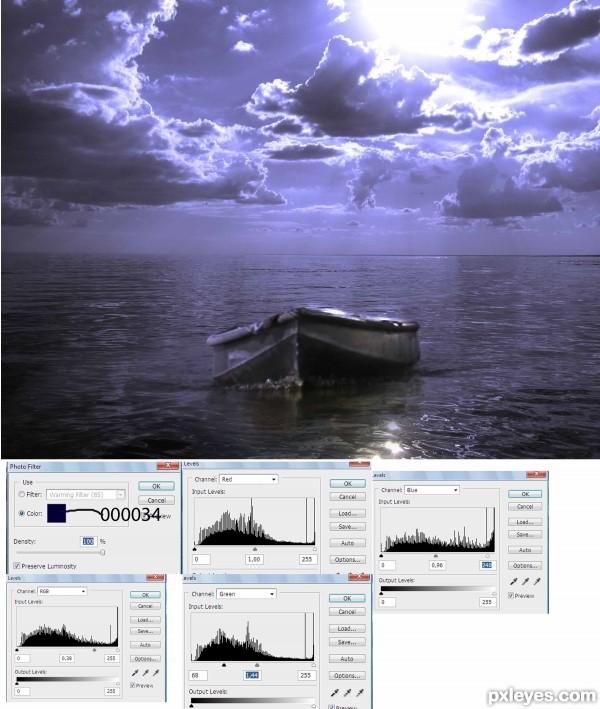Click the Green gamma field 1,44
The image size is (600, 709).
pyautogui.click(x=252, y=675)
